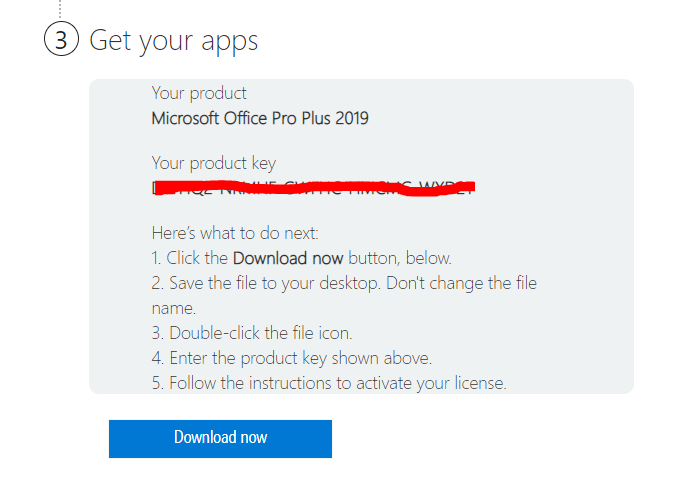Click the Your product label
Screen dimensions: 688x493
coord(199,93)
